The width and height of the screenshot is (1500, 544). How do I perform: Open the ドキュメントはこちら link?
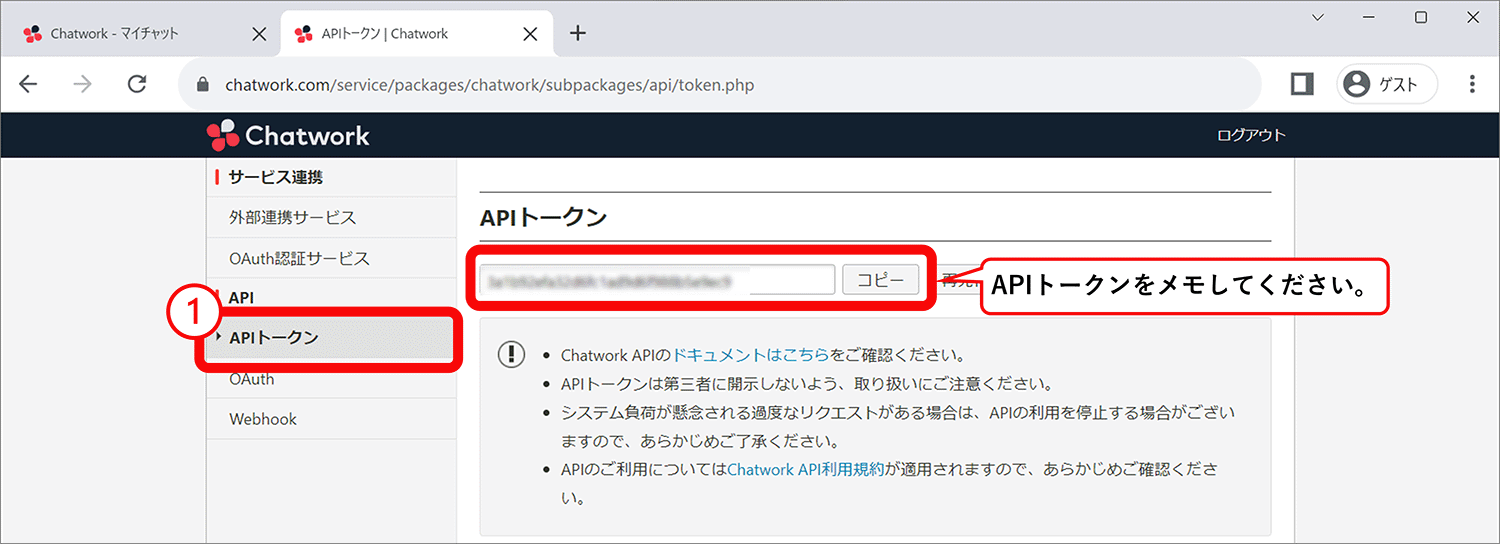751,355
